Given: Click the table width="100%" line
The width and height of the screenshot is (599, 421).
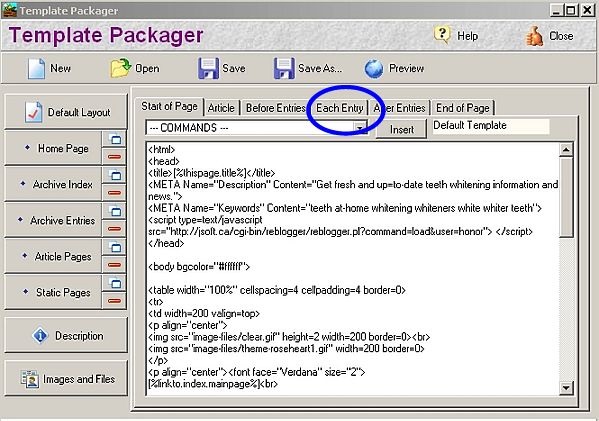Looking at the screenshot, I should [277, 290].
